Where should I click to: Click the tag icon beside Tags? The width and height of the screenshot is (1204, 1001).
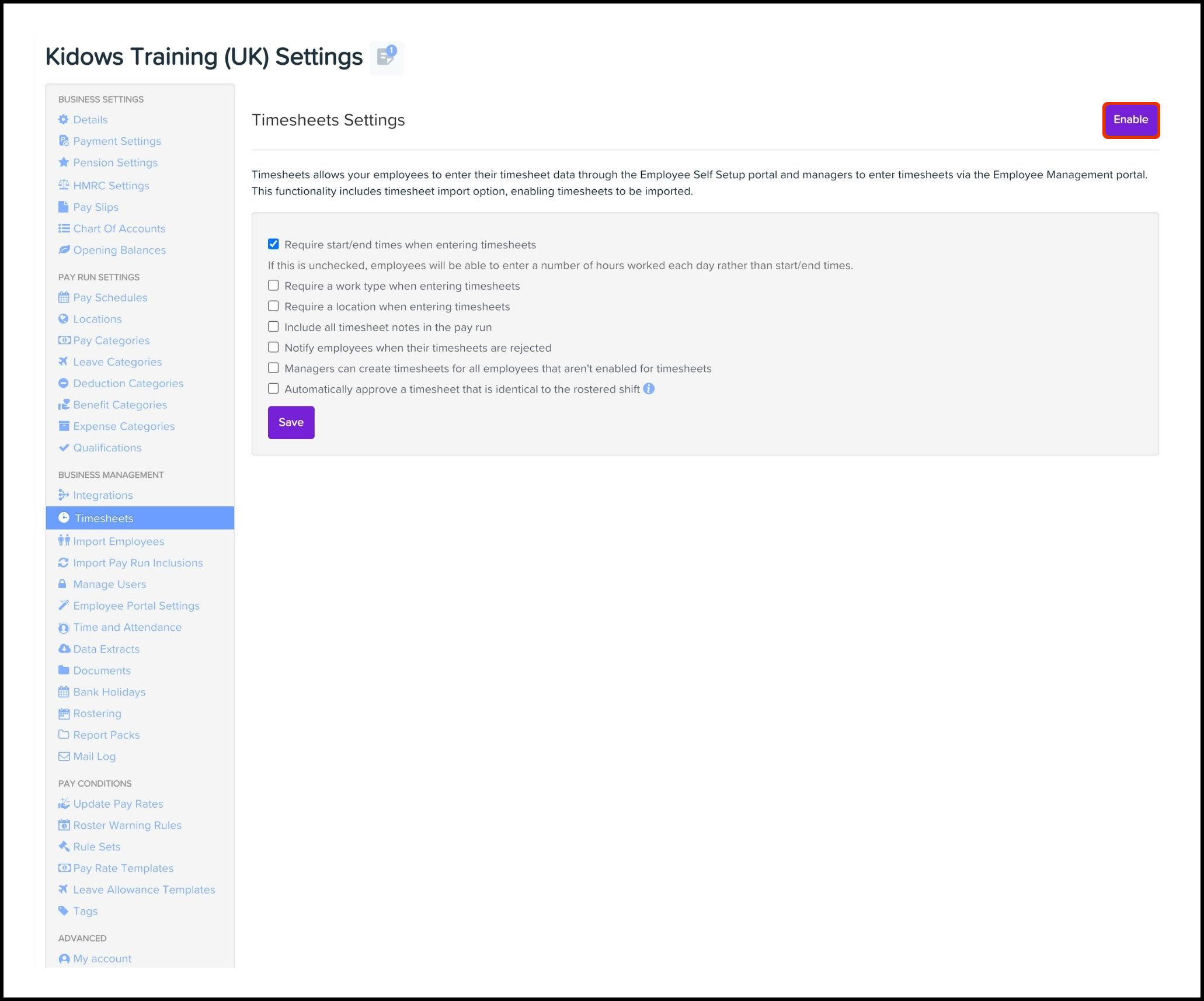64,910
